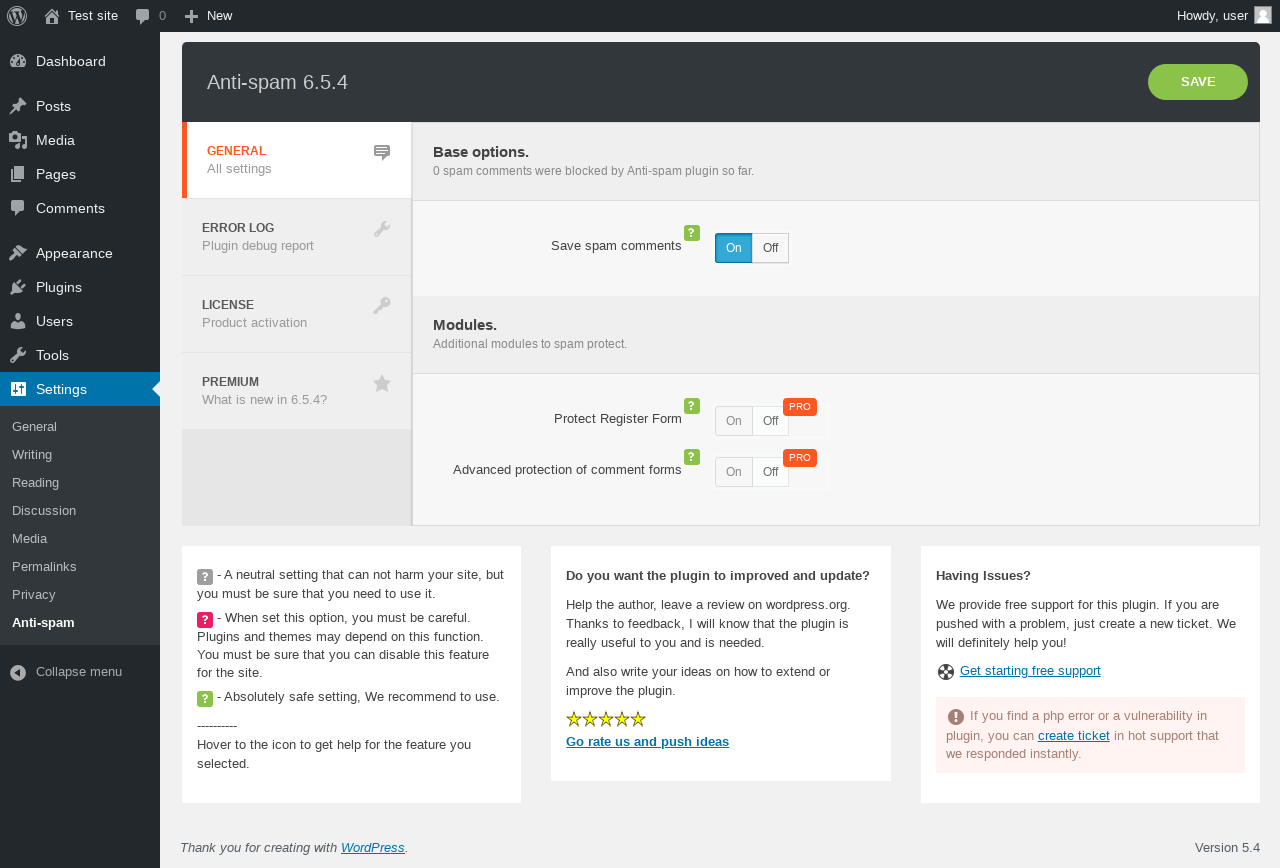Follow the Get starting free support link
The height and width of the screenshot is (868, 1280).
[x=1030, y=671]
